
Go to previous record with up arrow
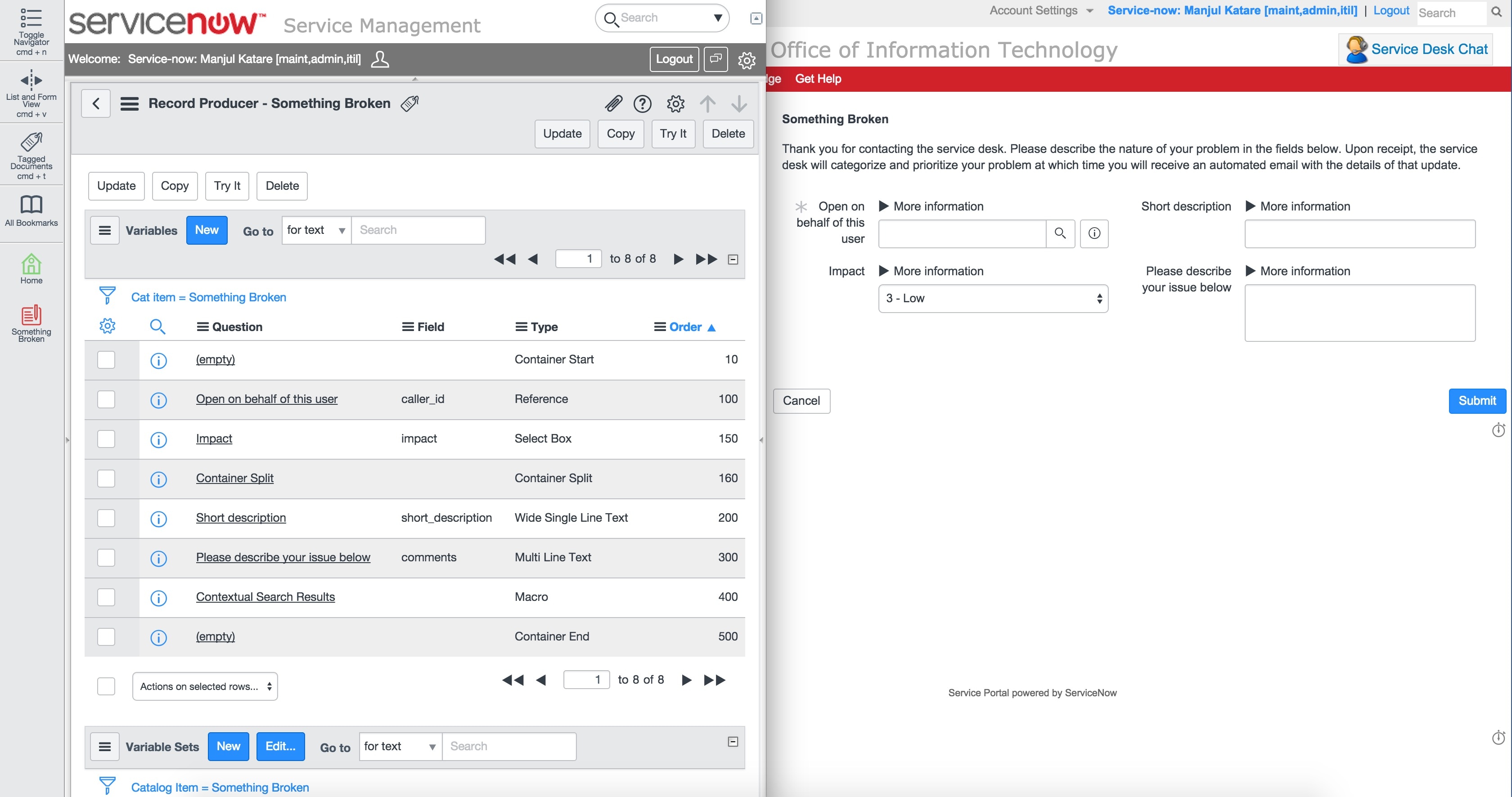pyautogui.click(x=707, y=104)
